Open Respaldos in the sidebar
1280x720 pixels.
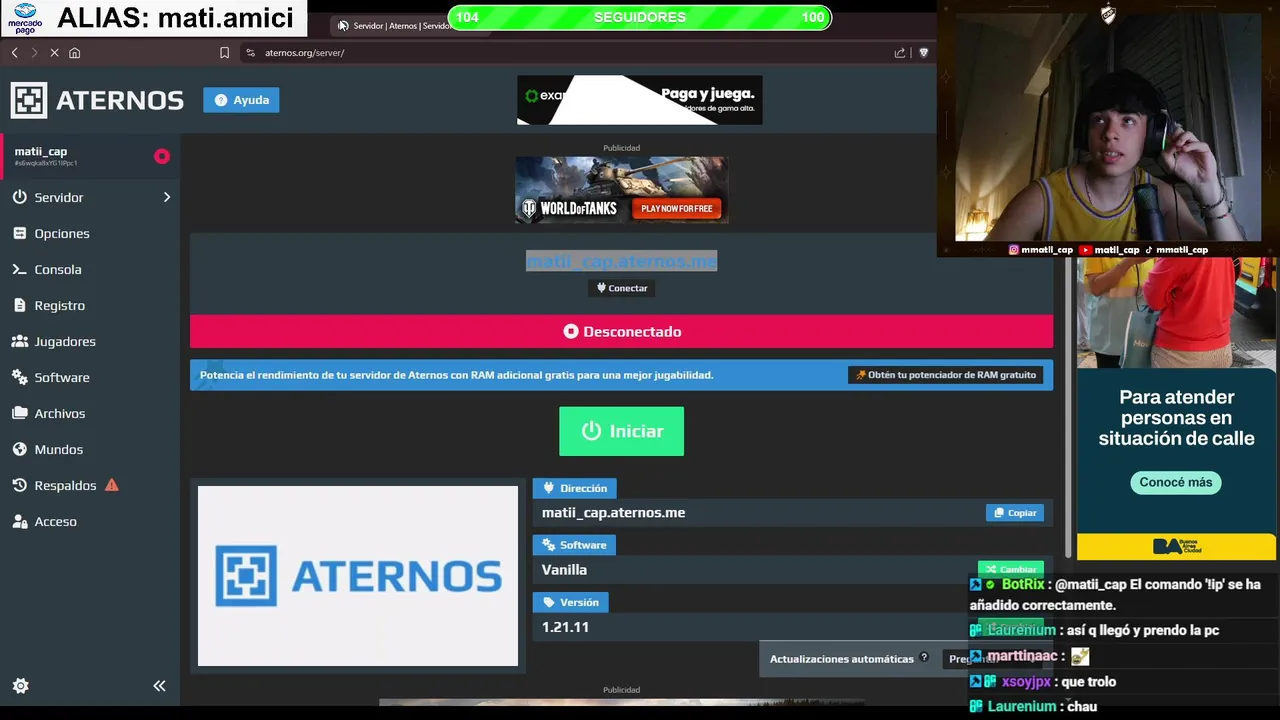(65, 485)
